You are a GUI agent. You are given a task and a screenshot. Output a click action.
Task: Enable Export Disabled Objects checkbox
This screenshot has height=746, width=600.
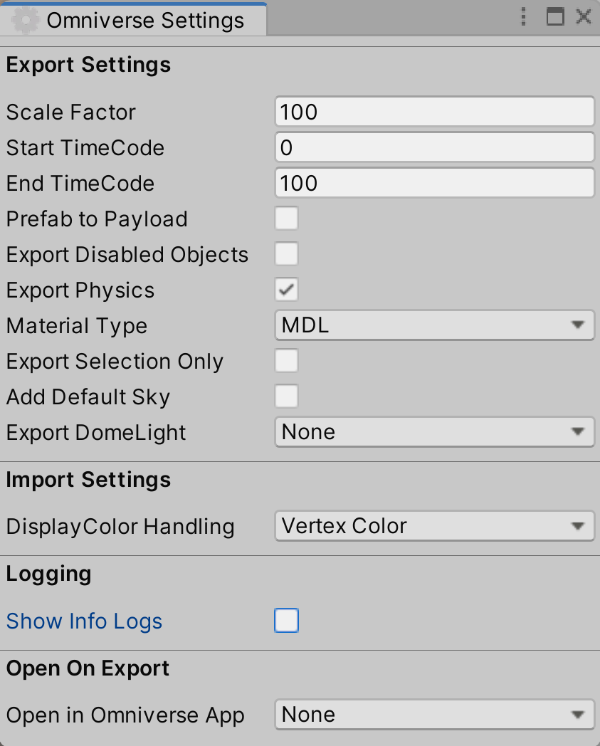(x=286, y=254)
